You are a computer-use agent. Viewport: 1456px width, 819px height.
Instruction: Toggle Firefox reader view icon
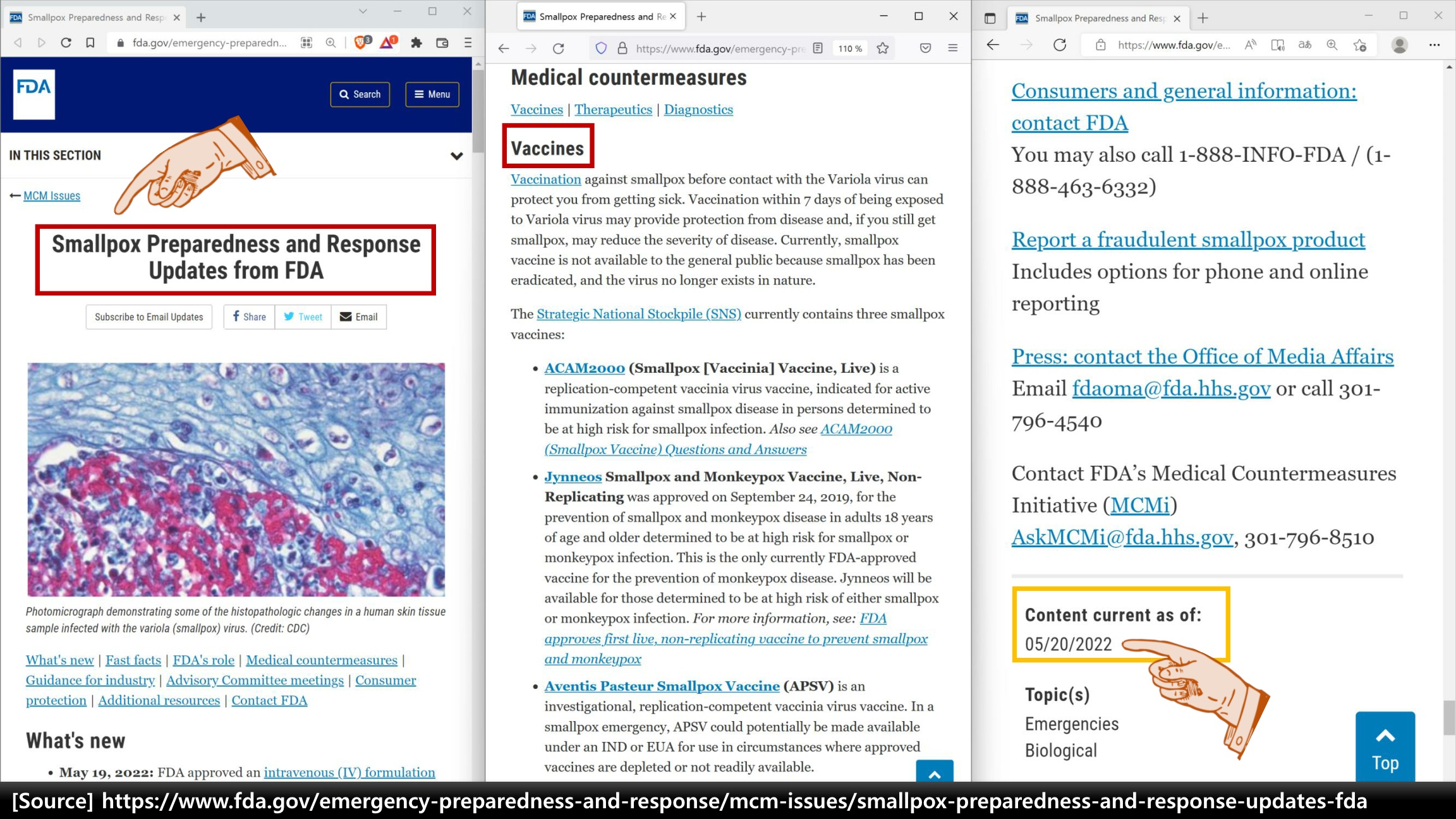[x=818, y=48]
